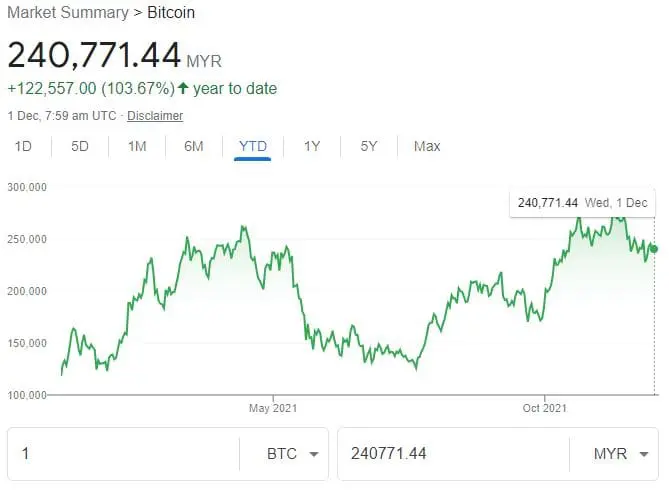This screenshot has width=669, height=490.
Task: Click the green year-to-date up arrow
Action: [183, 88]
